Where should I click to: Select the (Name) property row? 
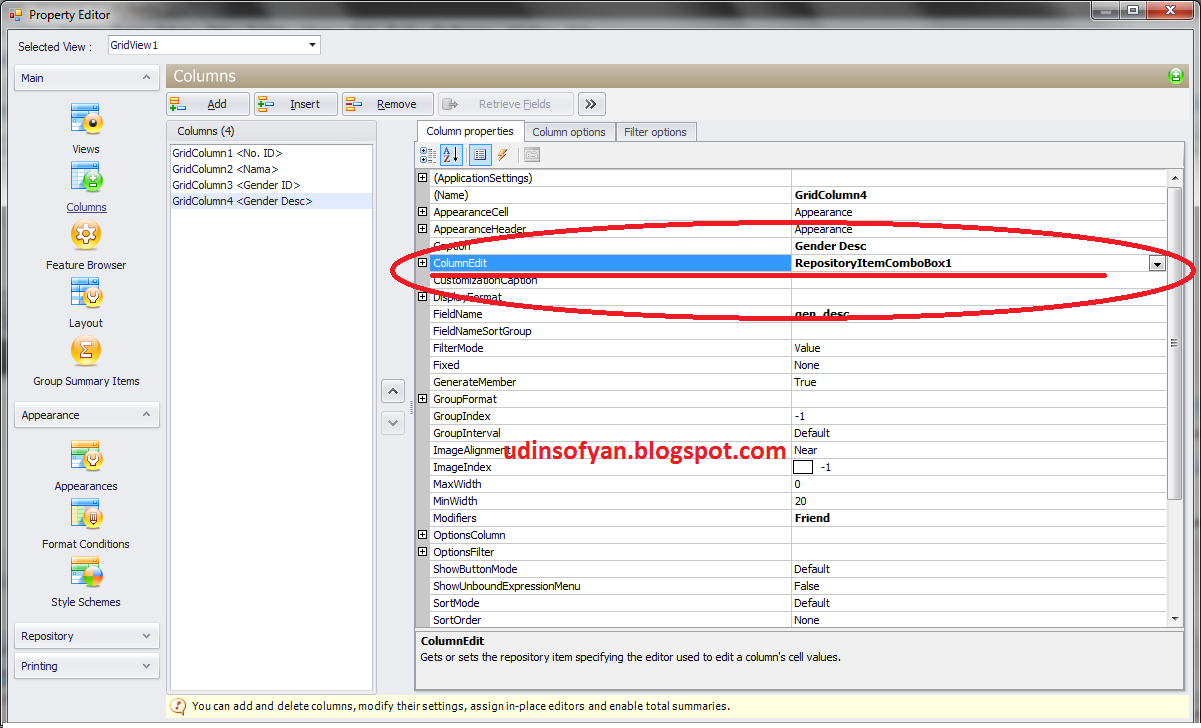(x=798, y=195)
